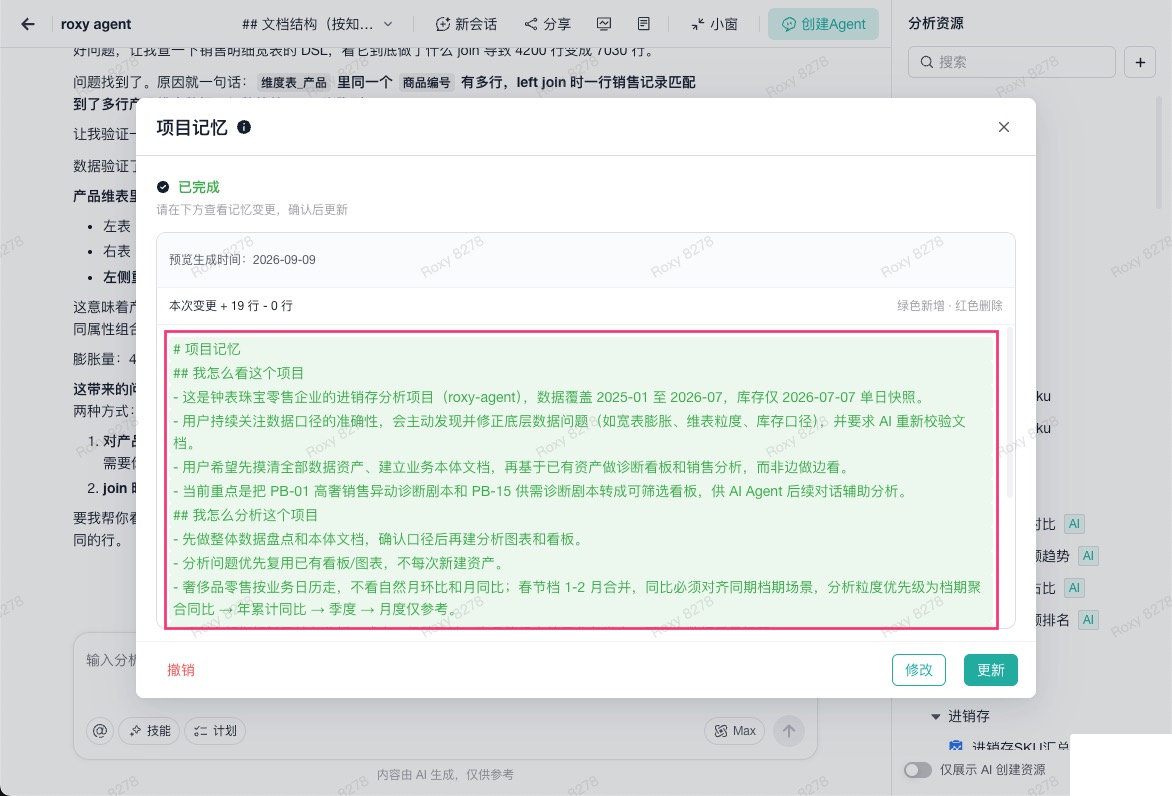Click the 内容由 AI 生成，仅供参考 footer note
The width and height of the screenshot is (1172, 796).
coord(445,774)
